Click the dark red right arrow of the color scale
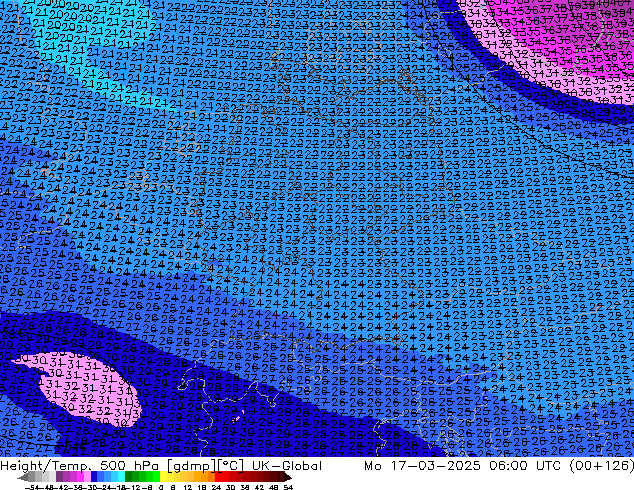 [x=287, y=477]
